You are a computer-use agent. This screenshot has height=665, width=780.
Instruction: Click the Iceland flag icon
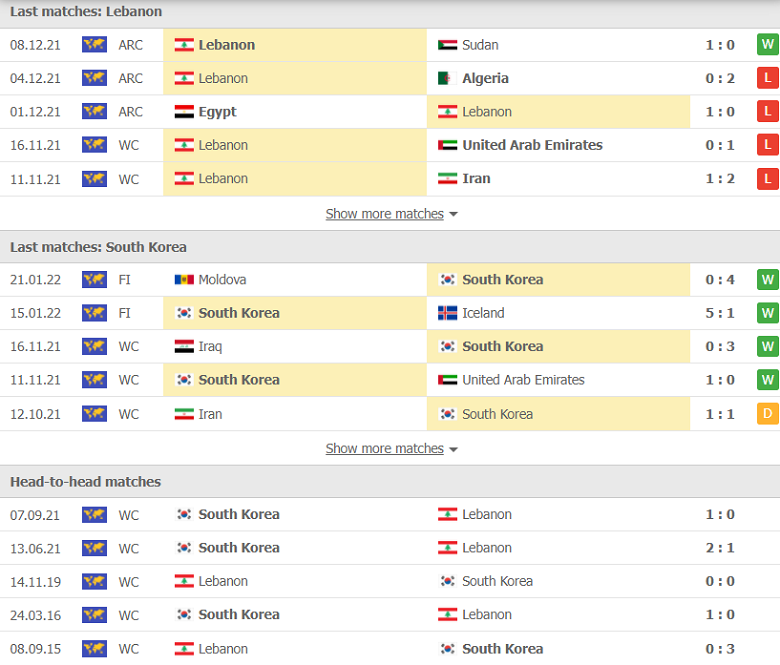point(447,313)
